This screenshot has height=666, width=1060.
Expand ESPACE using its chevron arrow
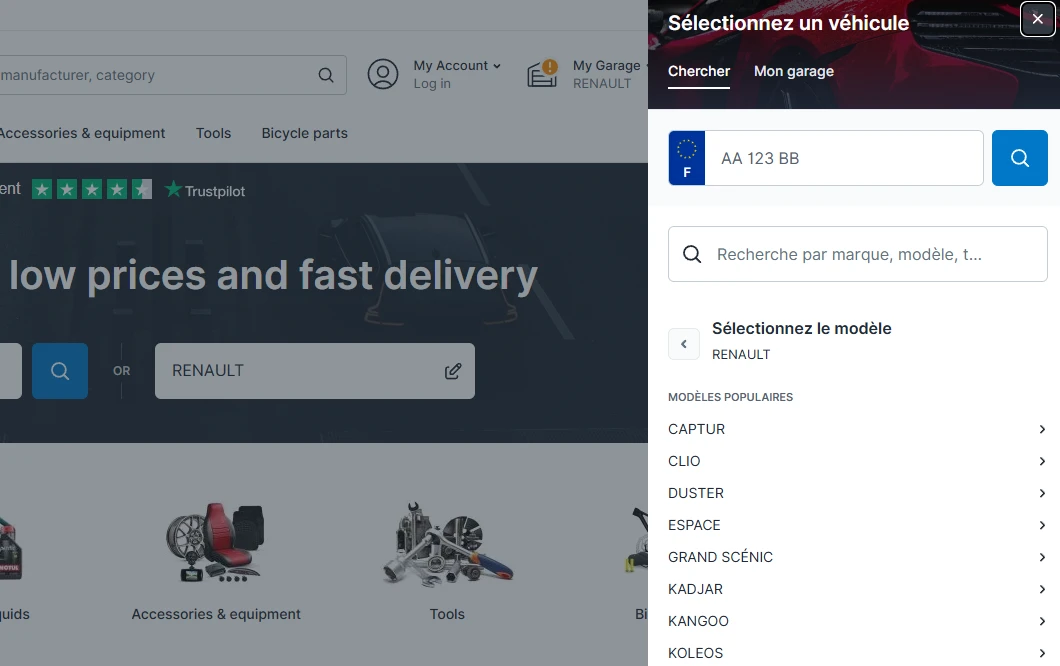point(1042,525)
